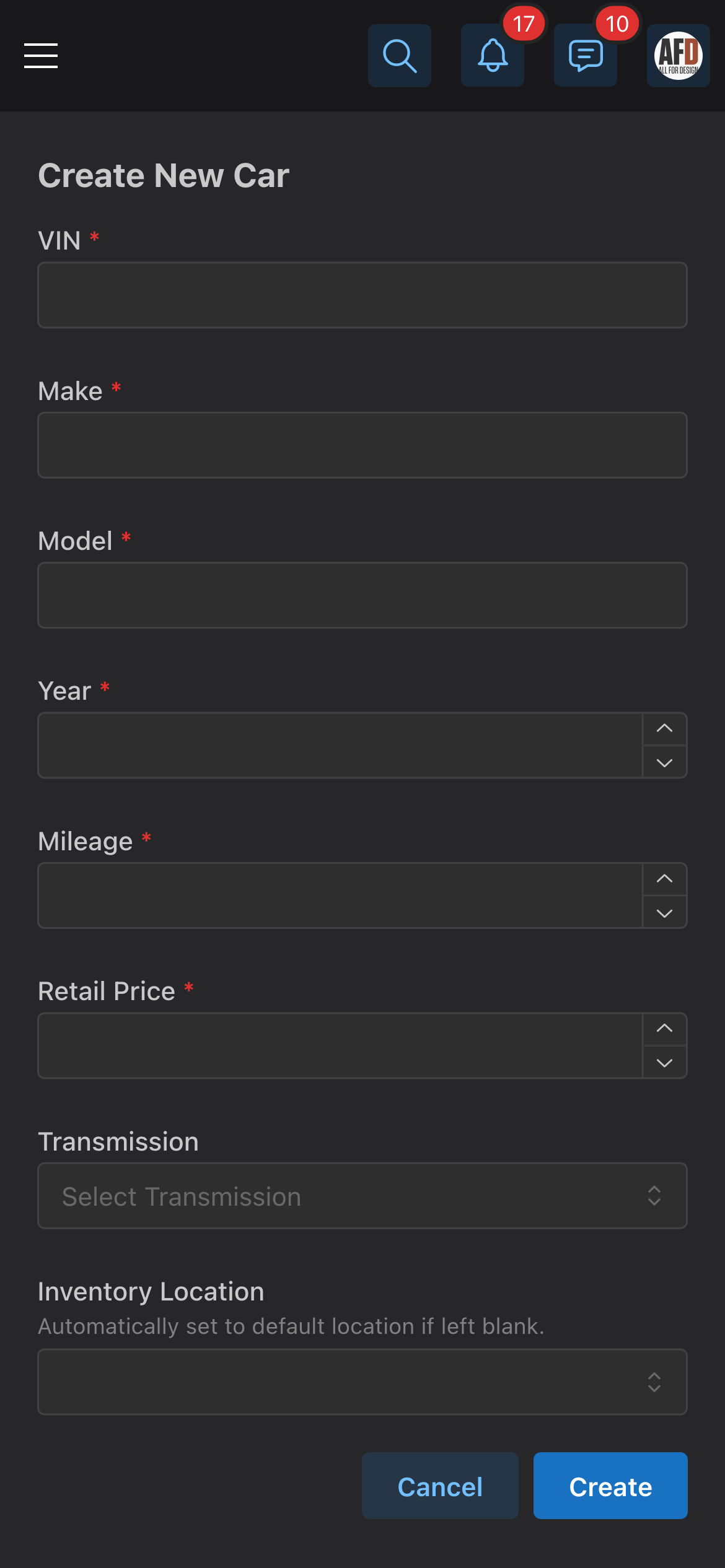
Task: Focus the Make text field
Action: tap(362, 445)
